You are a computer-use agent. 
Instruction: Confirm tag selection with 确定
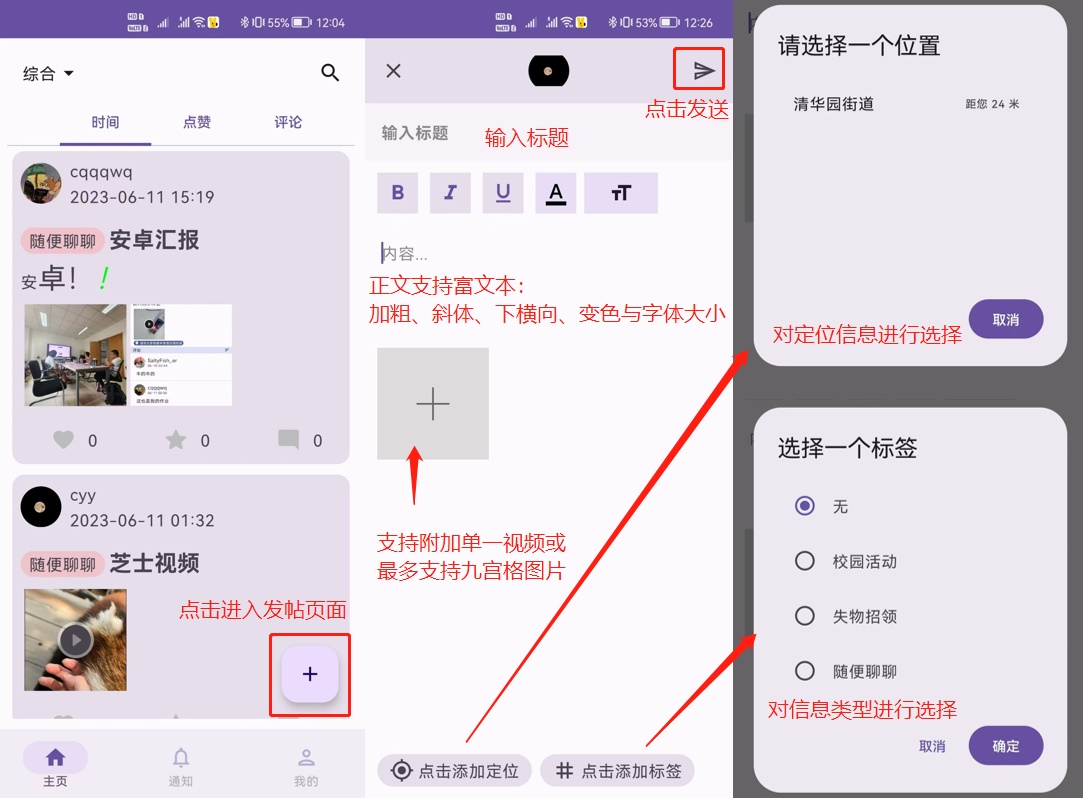[1006, 745]
